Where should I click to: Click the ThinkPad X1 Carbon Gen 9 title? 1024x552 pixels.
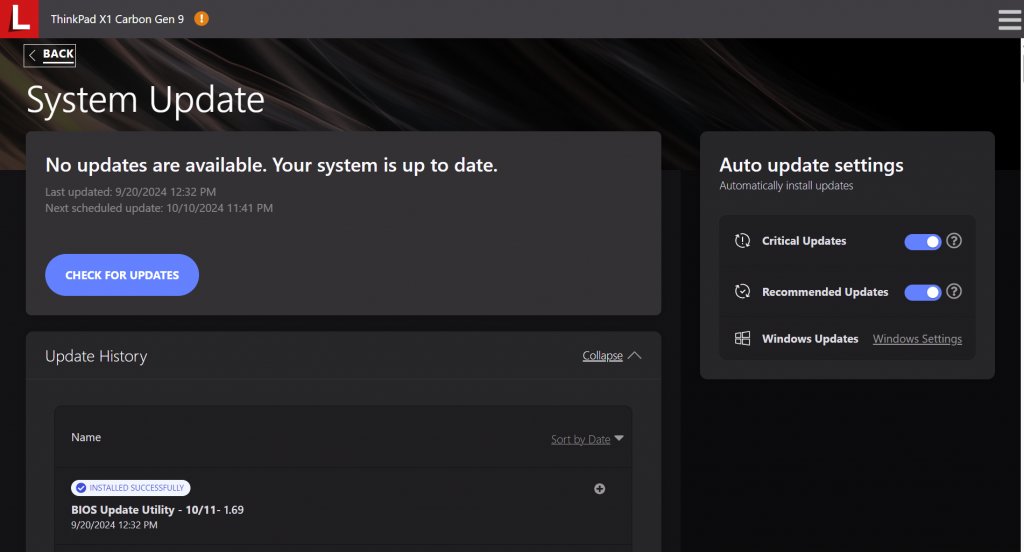(x=118, y=19)
